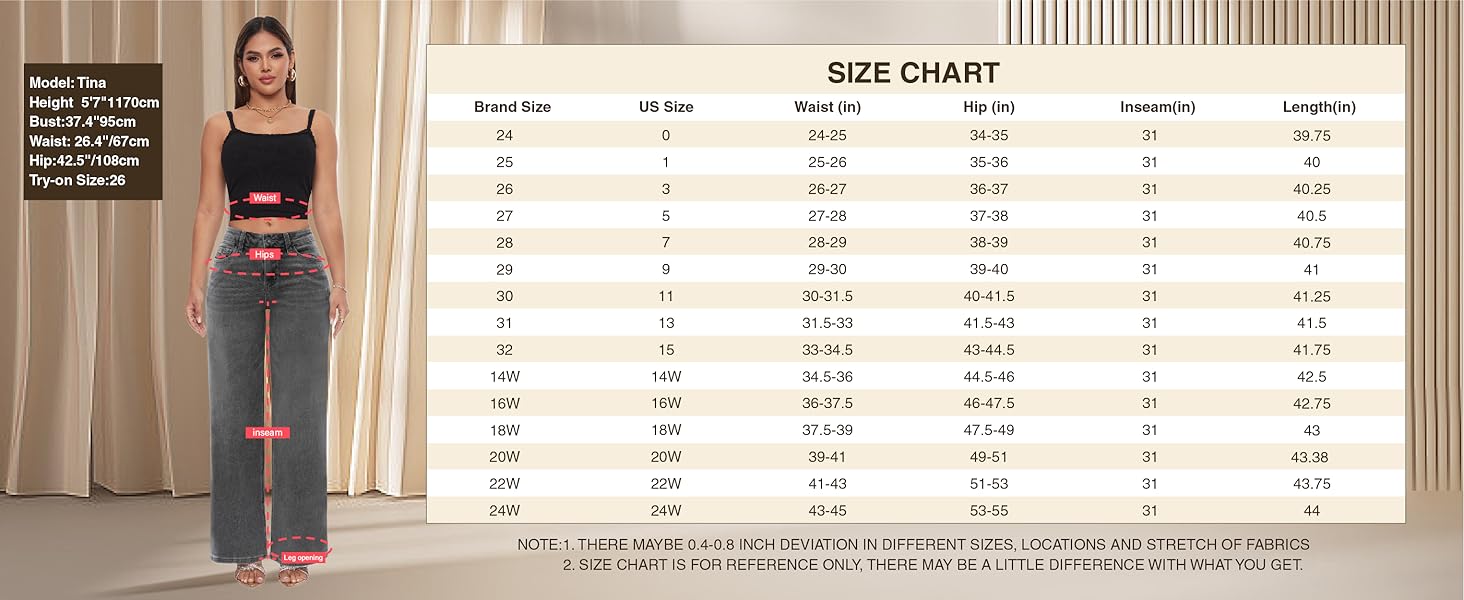1464x600 pixels.
Task: Click the Model: Tina info box
Action: coord(93,131)
